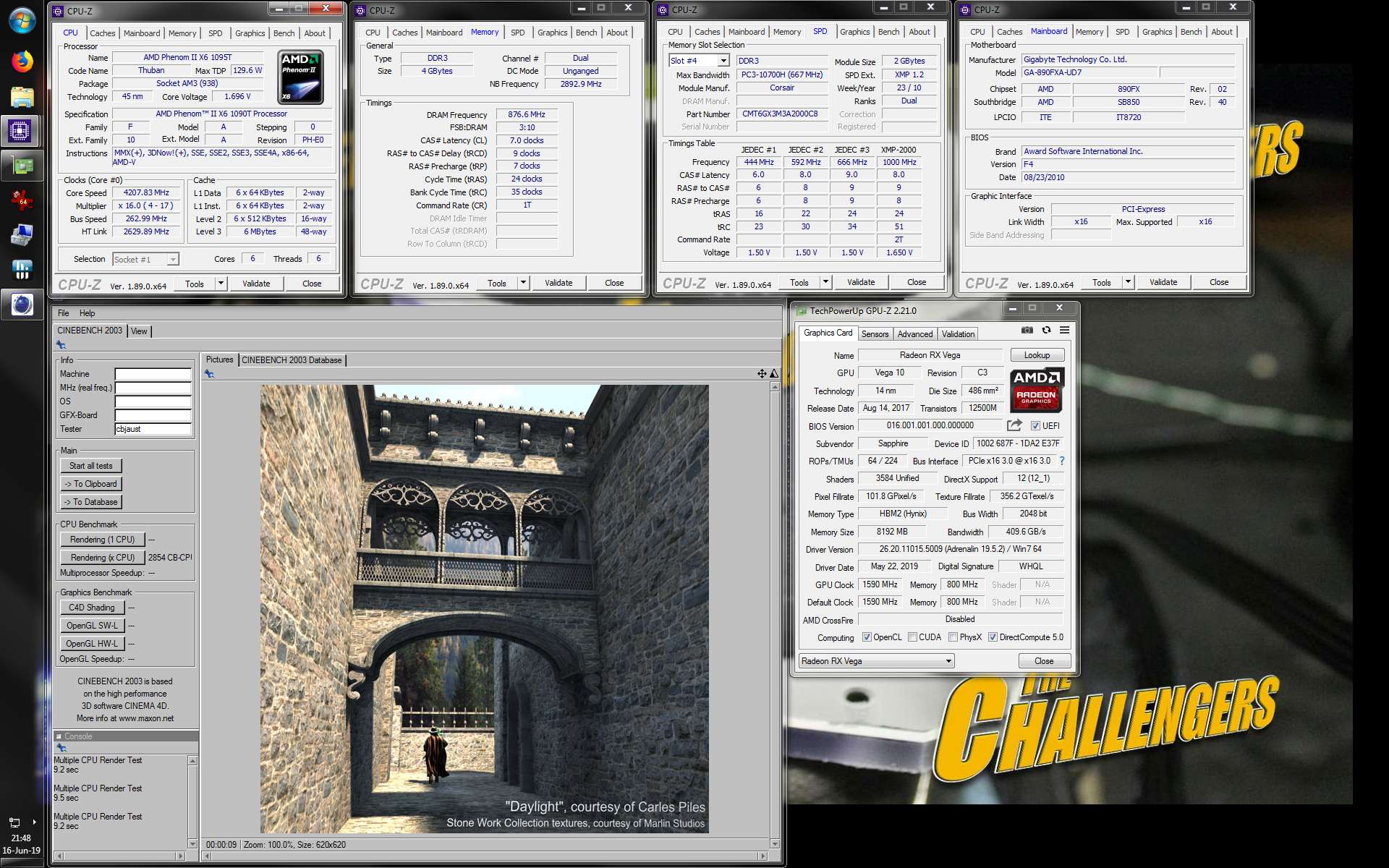
Task: Click the render picture vertical scrollbar
Action: coord(775,615)
